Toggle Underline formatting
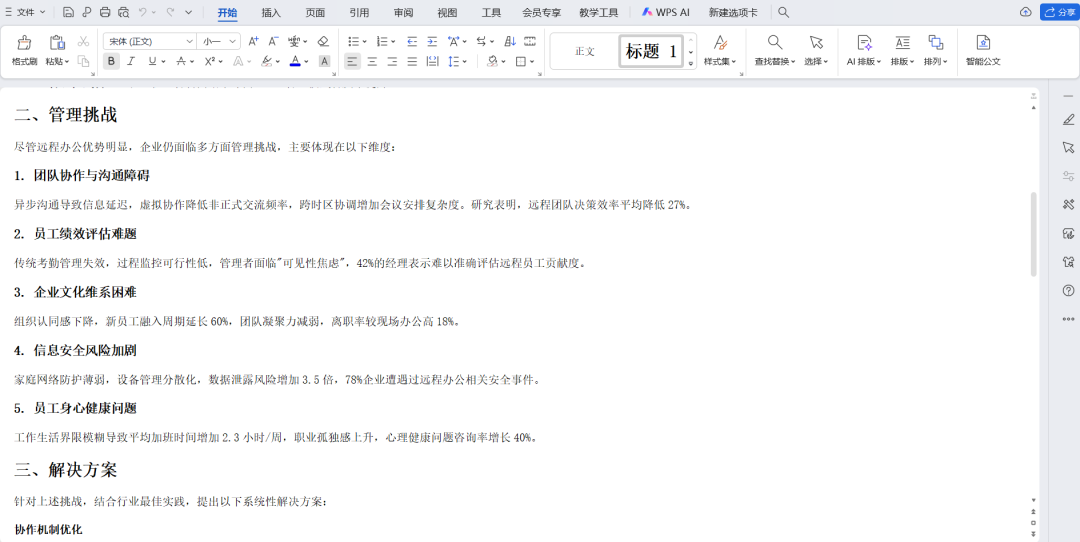 point(152,61)
